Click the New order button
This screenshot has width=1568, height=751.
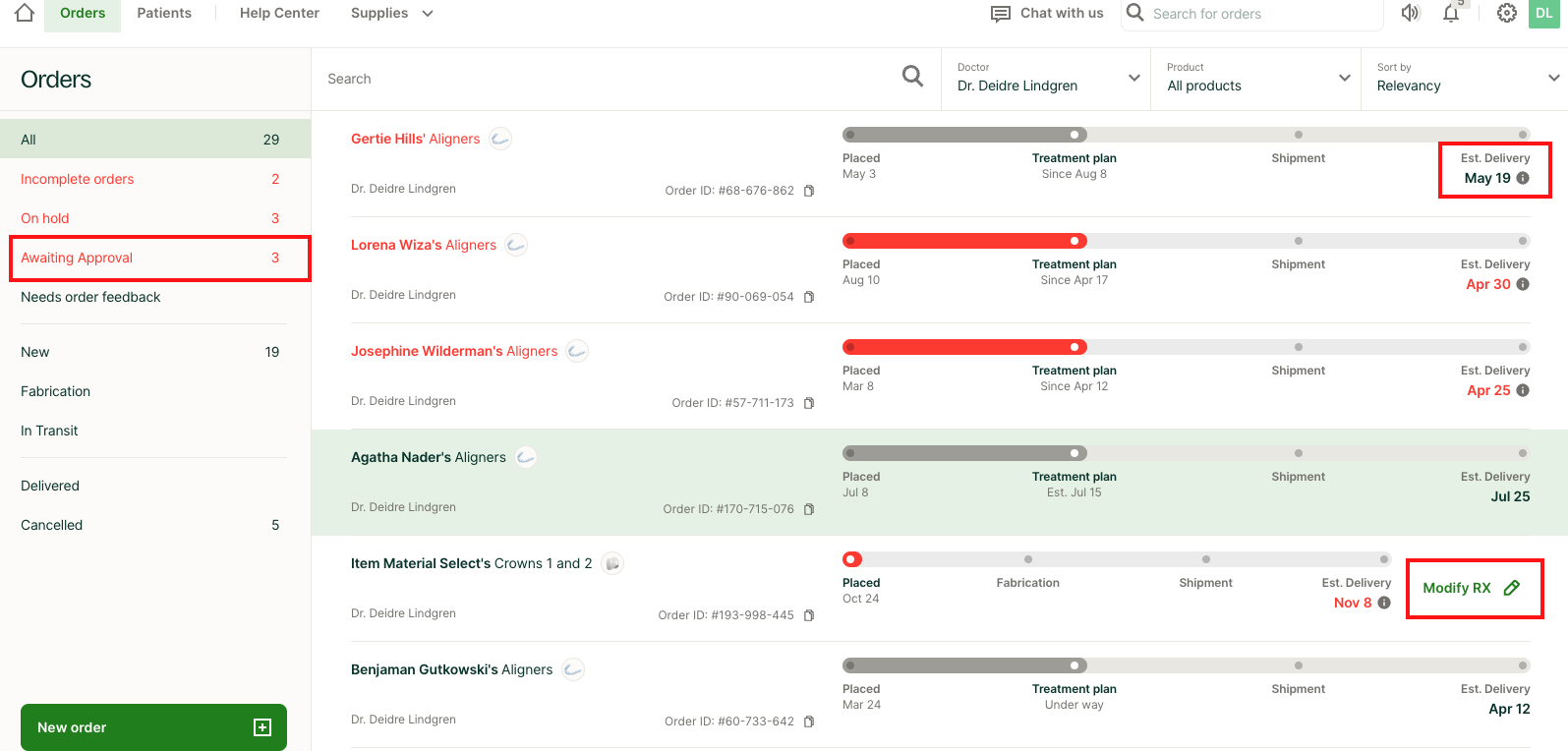click(153, 727)
